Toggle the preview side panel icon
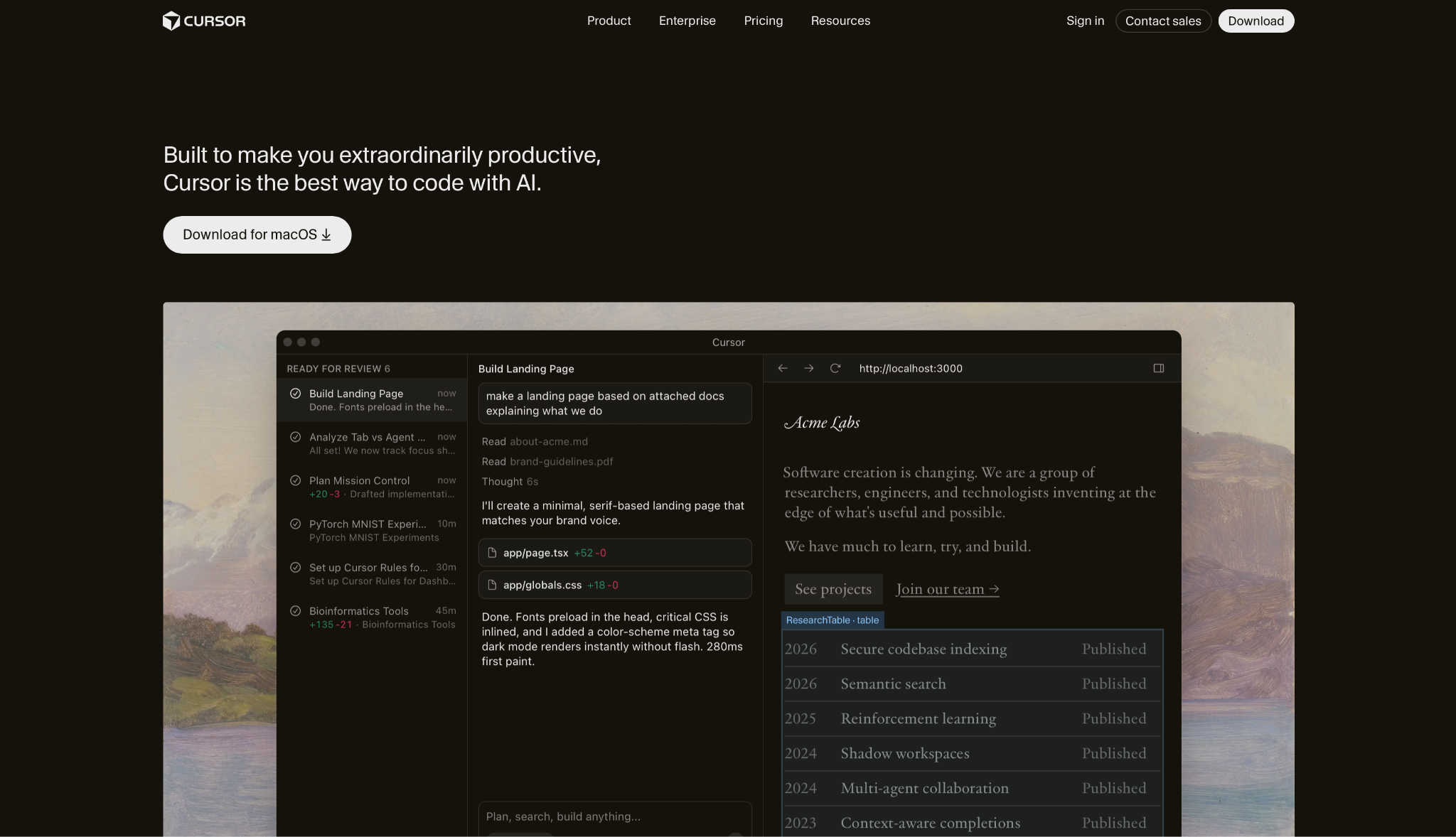Screen dimensions: 1456x837 click(1159, 368)
